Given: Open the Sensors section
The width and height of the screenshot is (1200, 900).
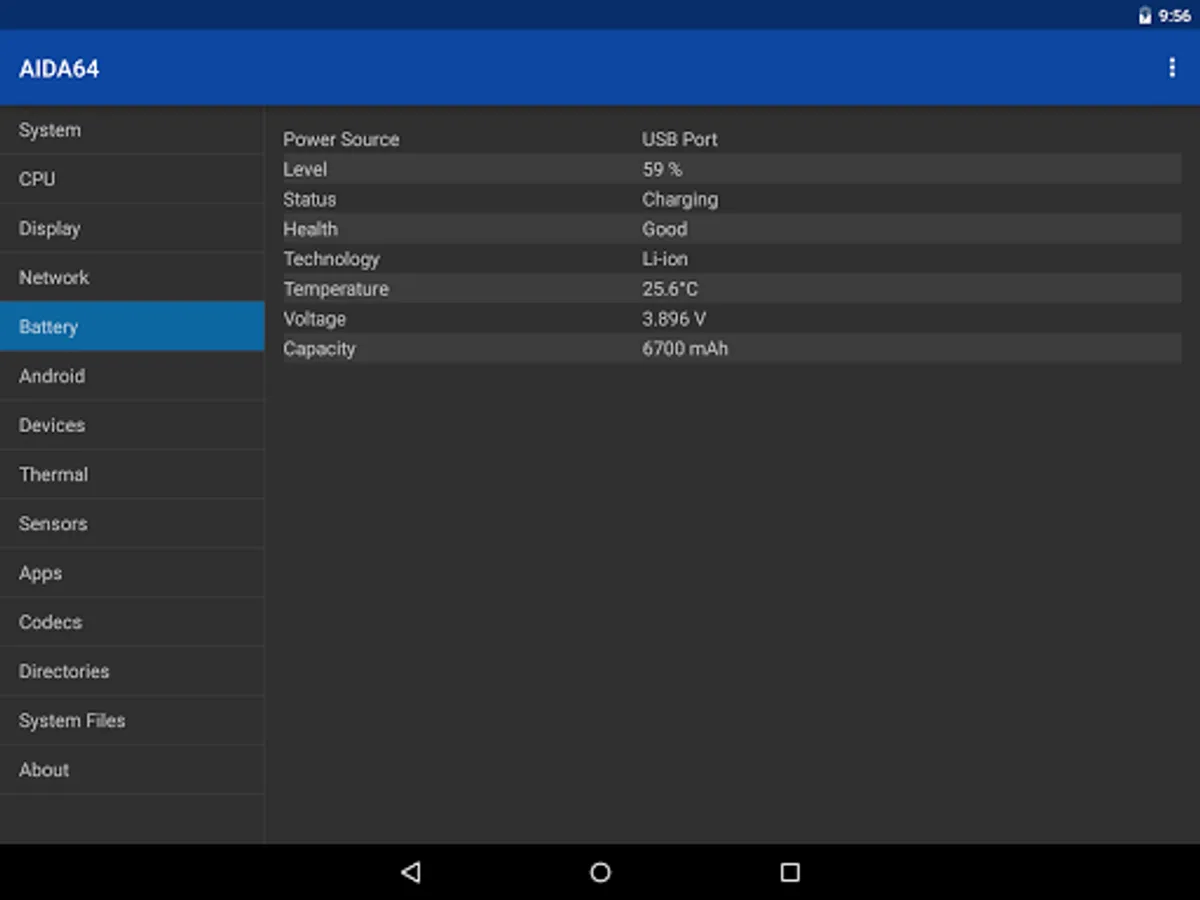Looking at the screenshot, I should pyautogui.click(x=132, y=523).
